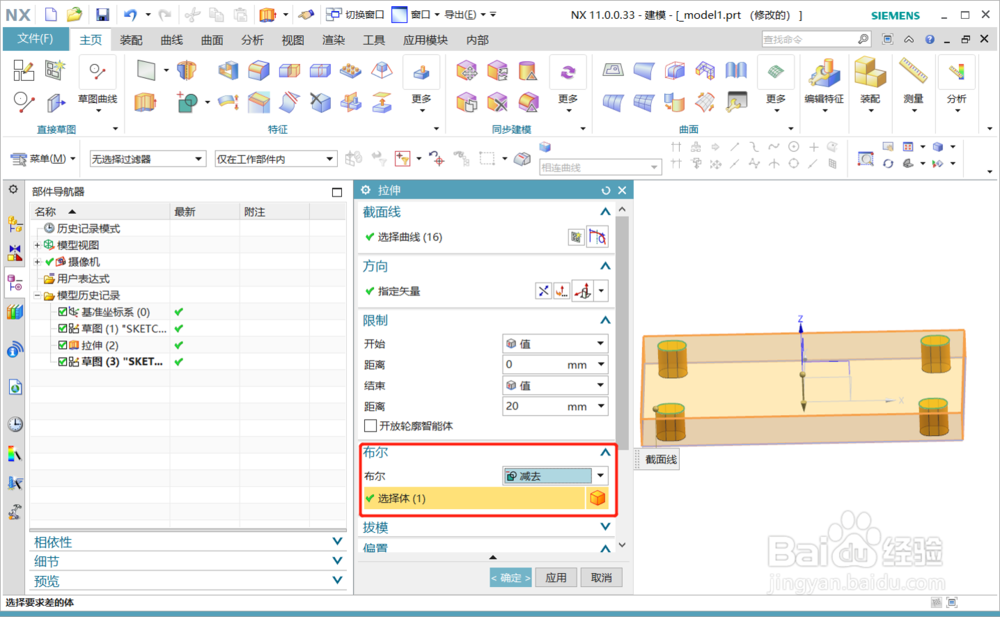Expand the 相依性 panel

coord(337,542)
